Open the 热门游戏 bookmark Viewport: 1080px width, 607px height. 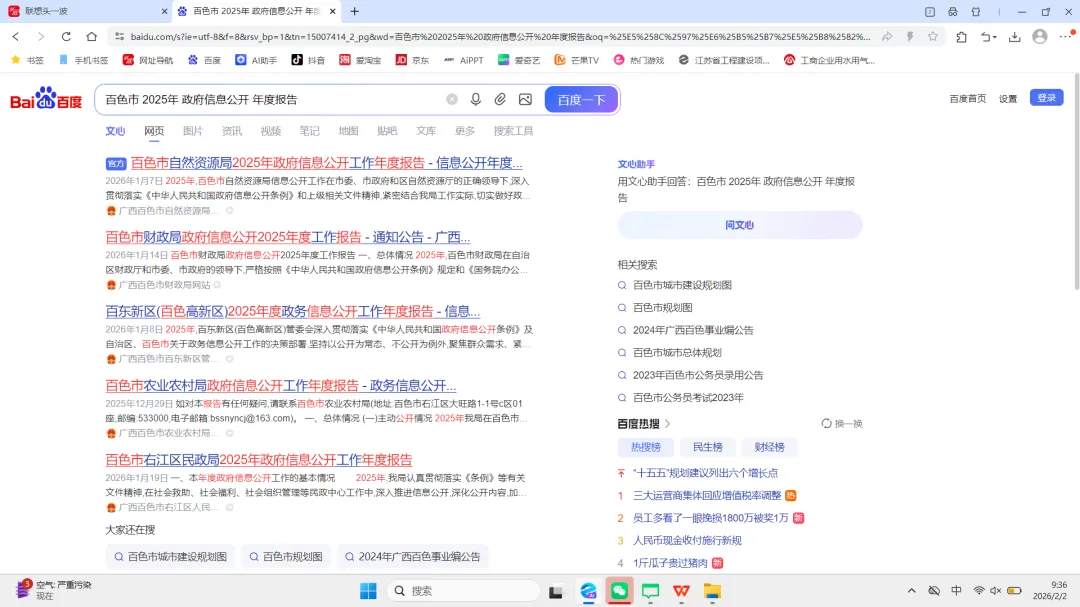click(x=638, y=60)
